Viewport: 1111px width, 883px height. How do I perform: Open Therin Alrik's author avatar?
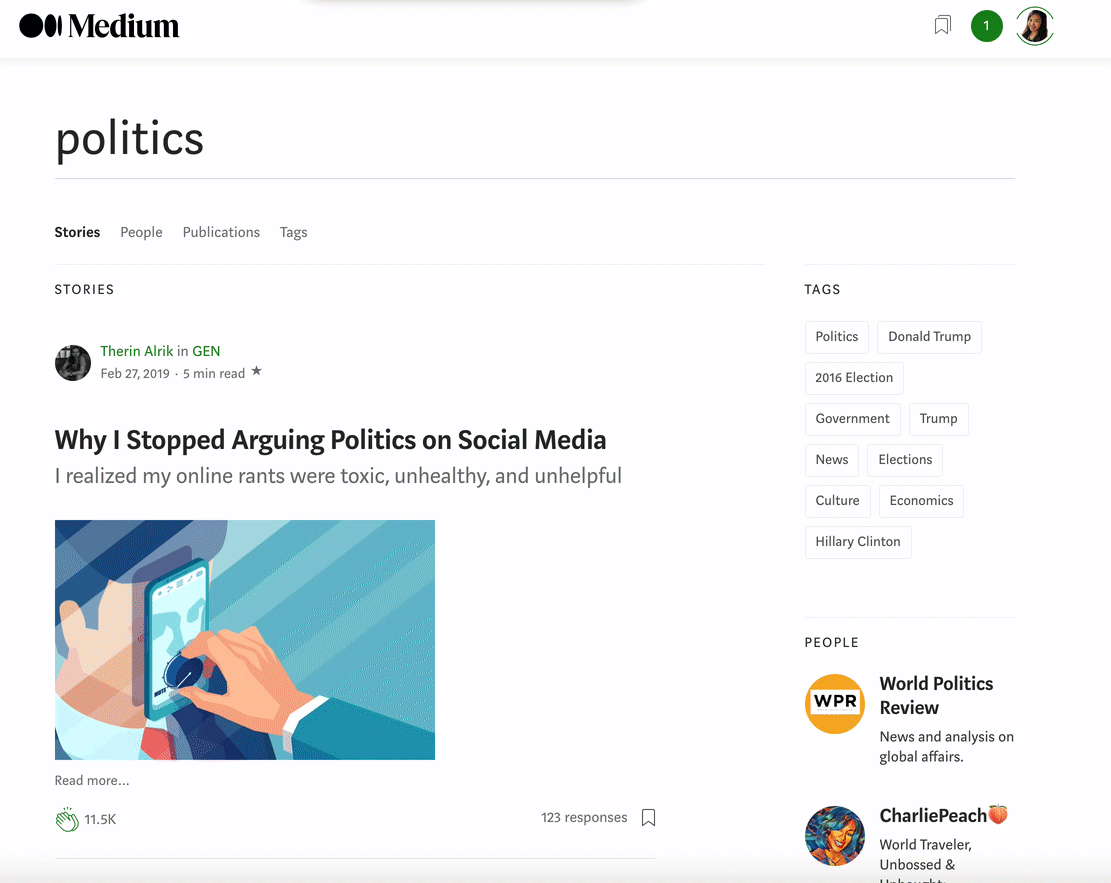coord(73,363)
